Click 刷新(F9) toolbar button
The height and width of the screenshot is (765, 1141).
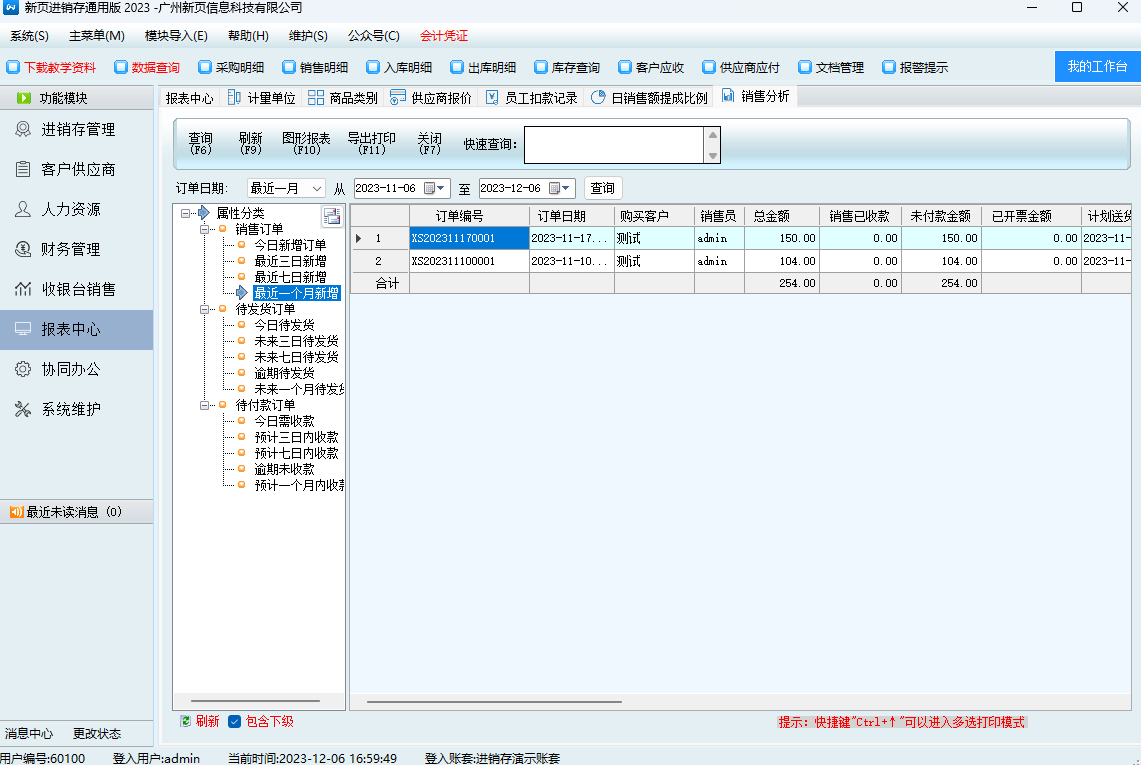(x=250, y=143)
